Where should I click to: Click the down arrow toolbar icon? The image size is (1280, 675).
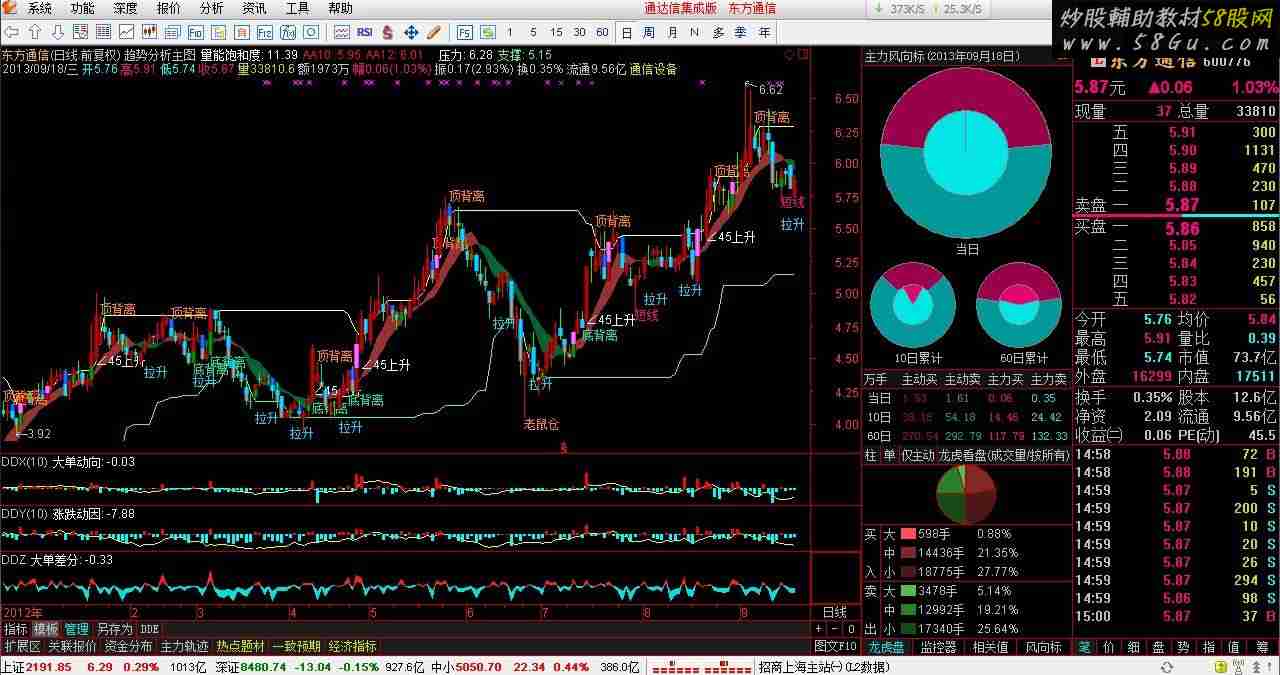(58, 32)
